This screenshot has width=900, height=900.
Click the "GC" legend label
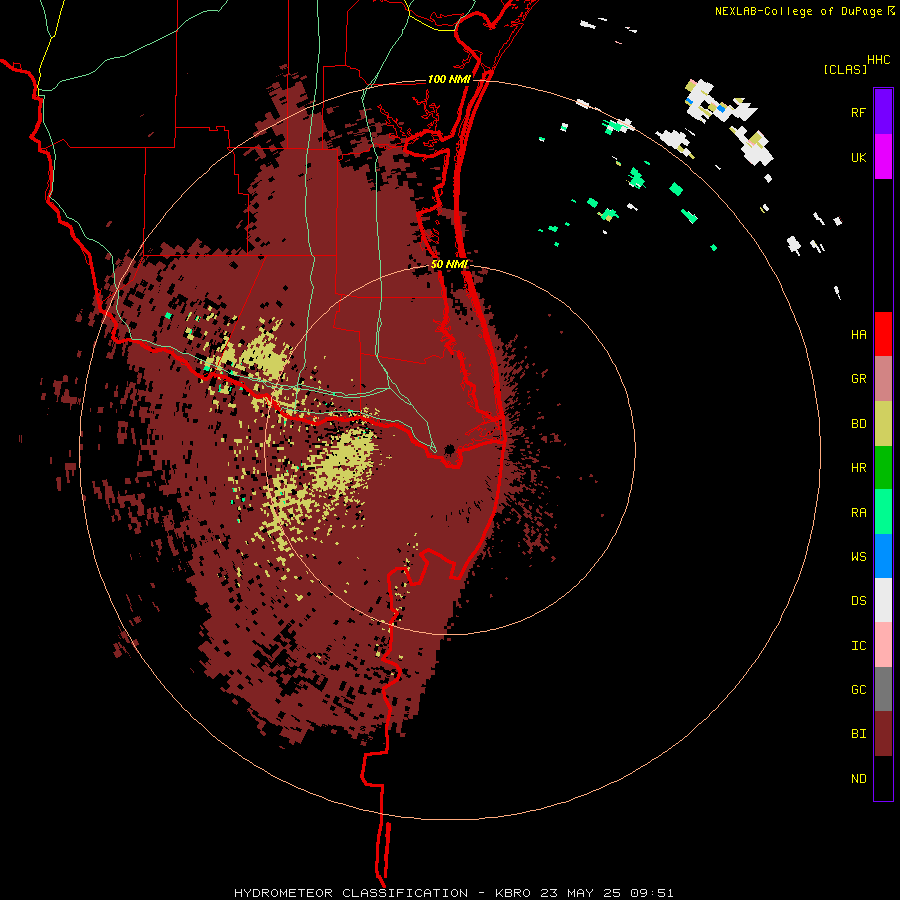click(x=858, y=690)
